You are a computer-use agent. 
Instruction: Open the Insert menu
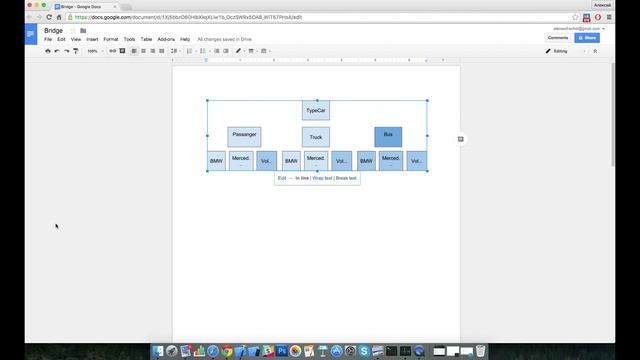[92, 39]
